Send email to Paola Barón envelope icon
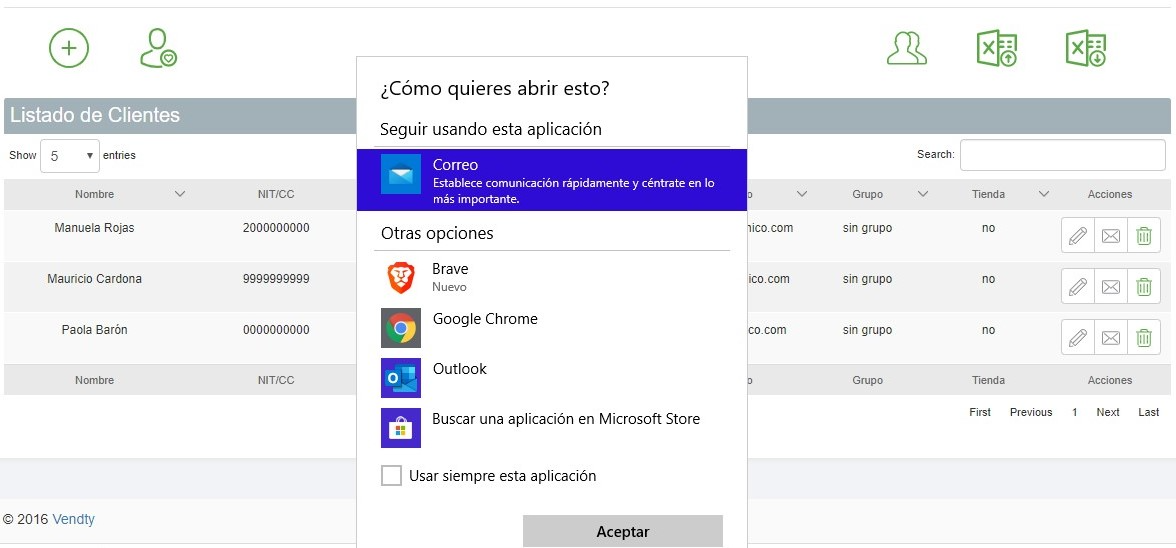This screenshot has height=548, width=1176. [1111, 337]
